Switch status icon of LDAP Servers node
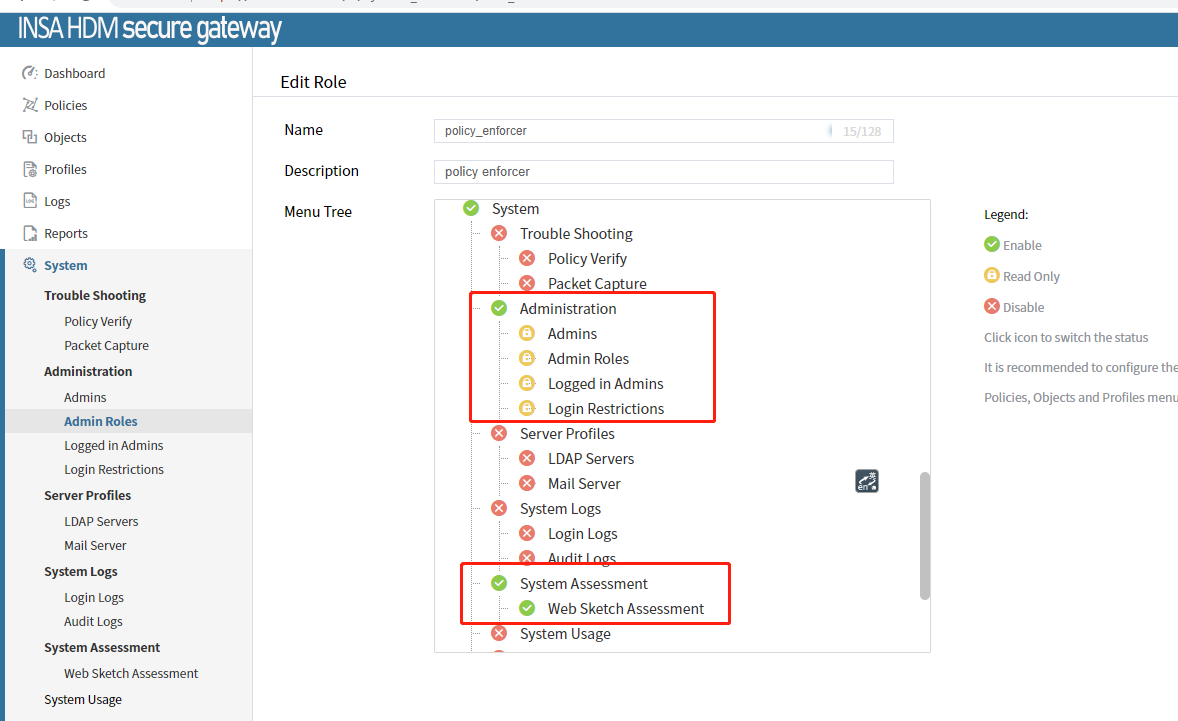Screen dimensions: 1178x721 [x=527, y=458]
